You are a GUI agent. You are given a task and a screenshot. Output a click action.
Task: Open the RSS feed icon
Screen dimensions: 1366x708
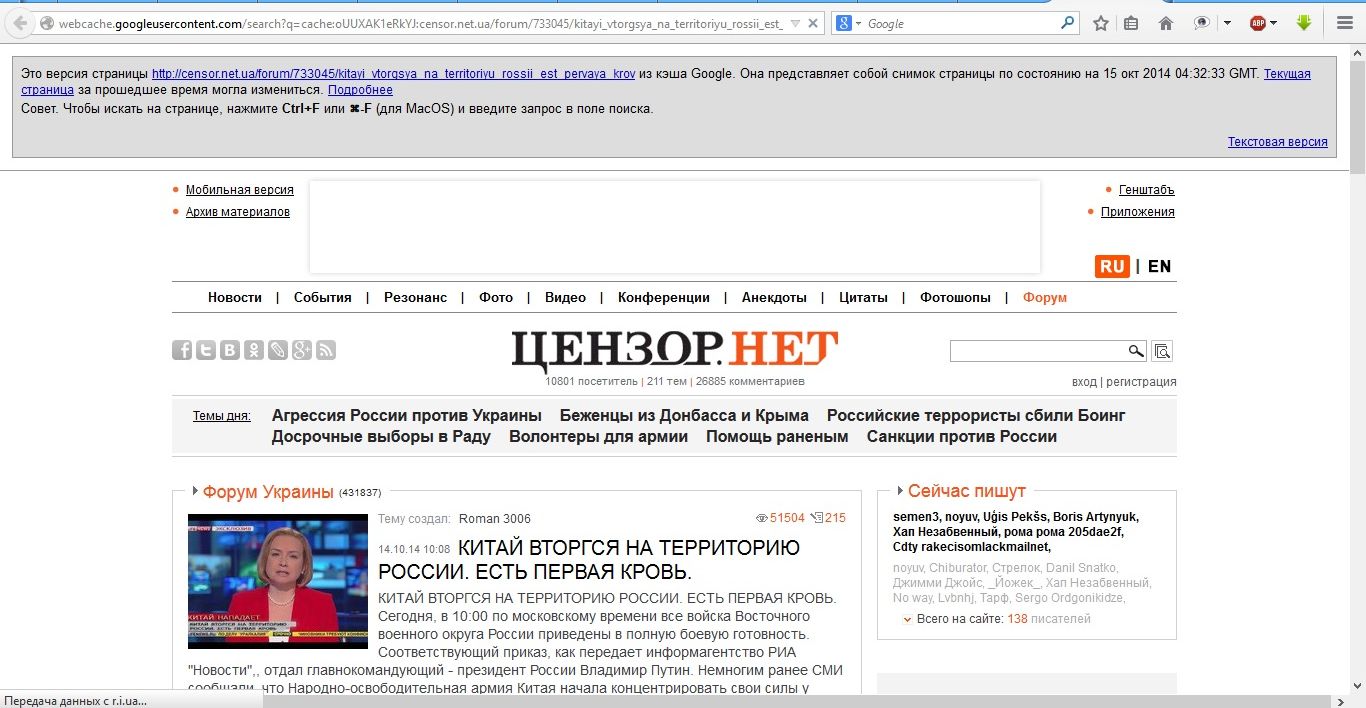point(326,350)
